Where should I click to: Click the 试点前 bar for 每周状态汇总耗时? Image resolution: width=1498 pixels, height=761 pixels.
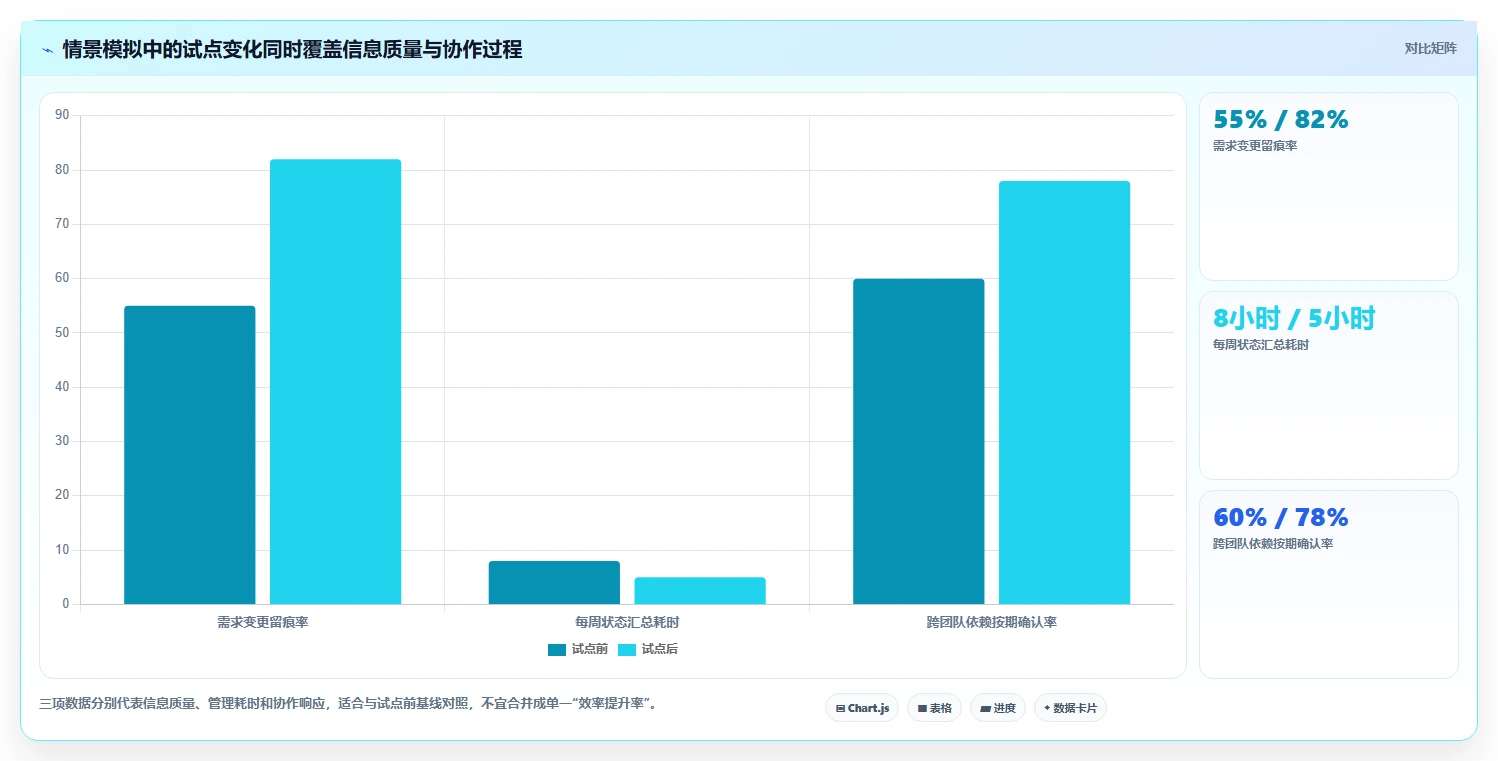(x=554, y=583)
